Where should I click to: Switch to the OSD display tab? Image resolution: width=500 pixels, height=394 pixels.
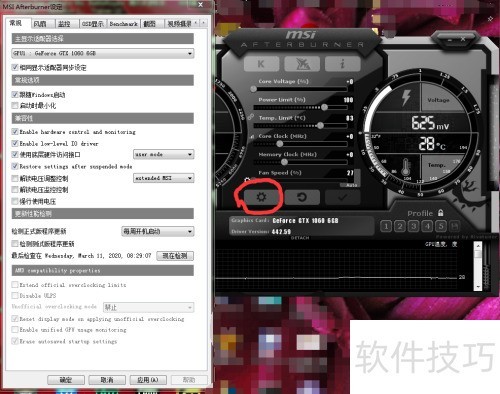click(x=93, y=24)
